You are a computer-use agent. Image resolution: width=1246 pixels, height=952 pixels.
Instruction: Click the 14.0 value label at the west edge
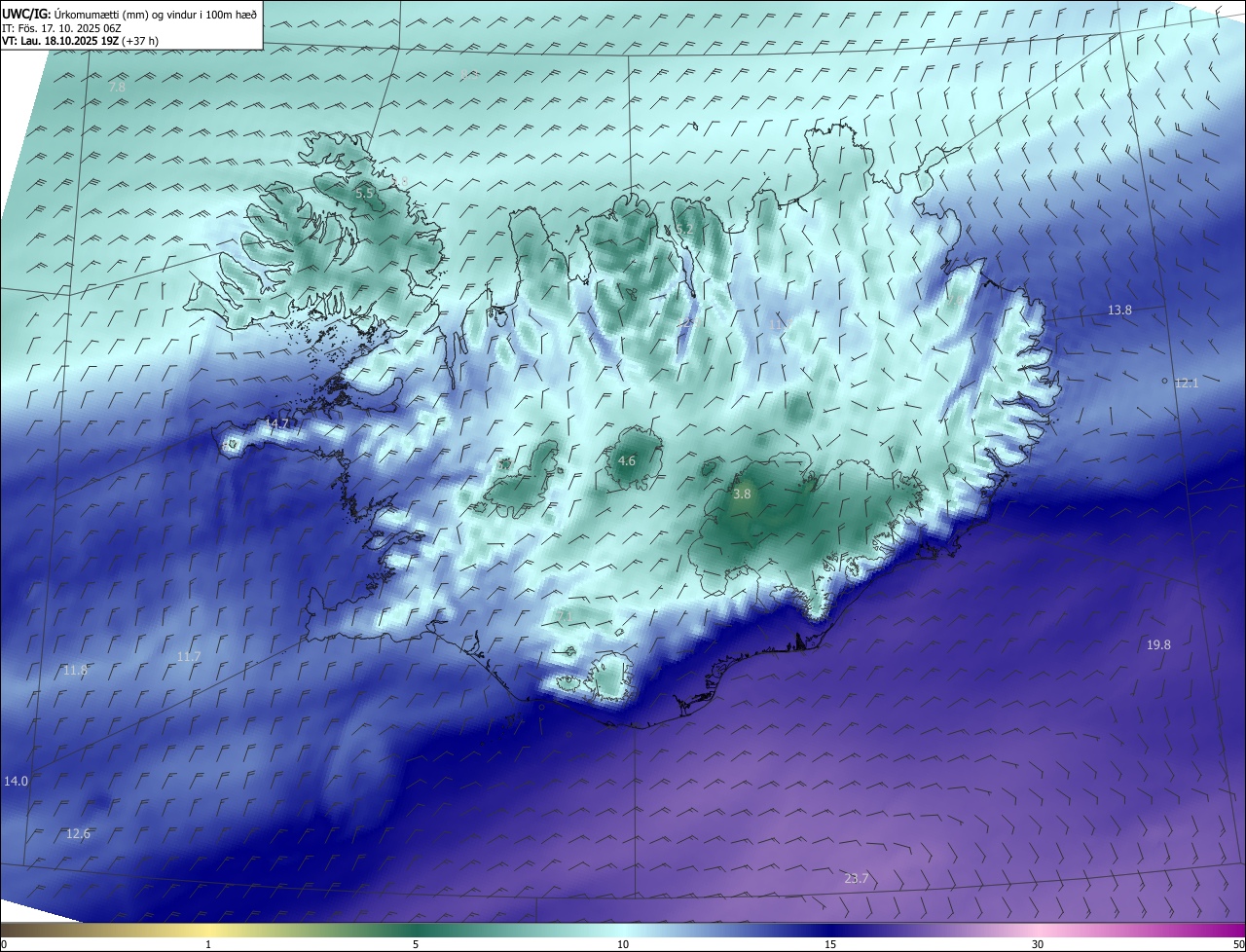[16, 781]
